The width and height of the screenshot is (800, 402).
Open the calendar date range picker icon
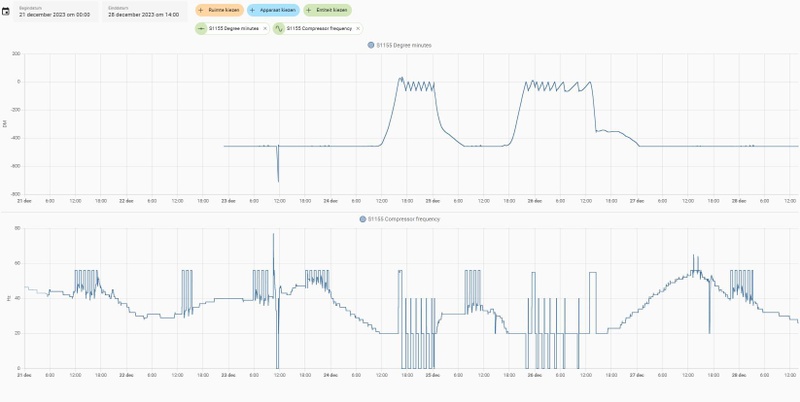tap(6, 11)
